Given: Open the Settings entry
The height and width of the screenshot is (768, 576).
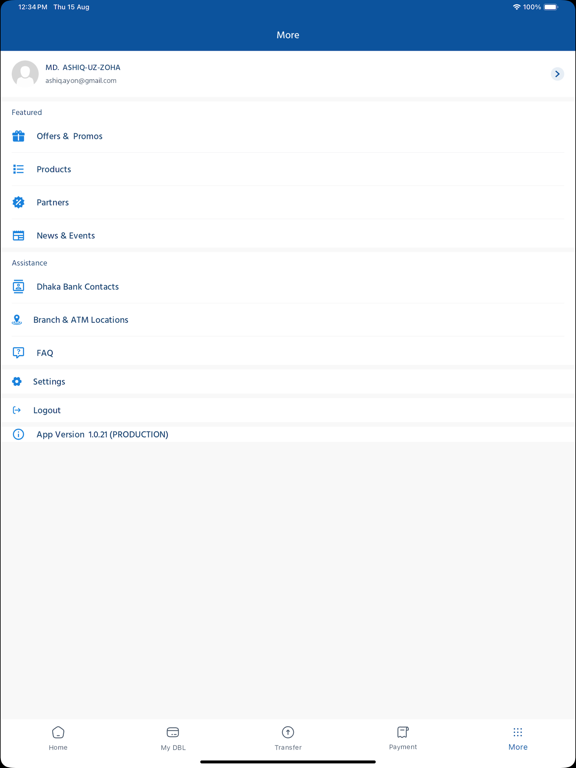Looking at the screenshot, I should 288,382.
